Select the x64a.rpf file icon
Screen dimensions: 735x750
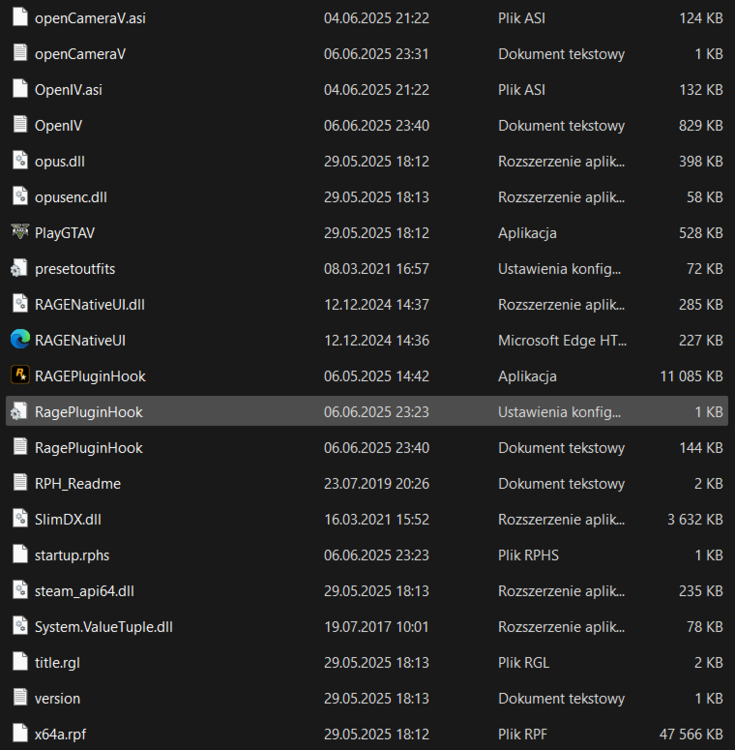click(20, 733)
